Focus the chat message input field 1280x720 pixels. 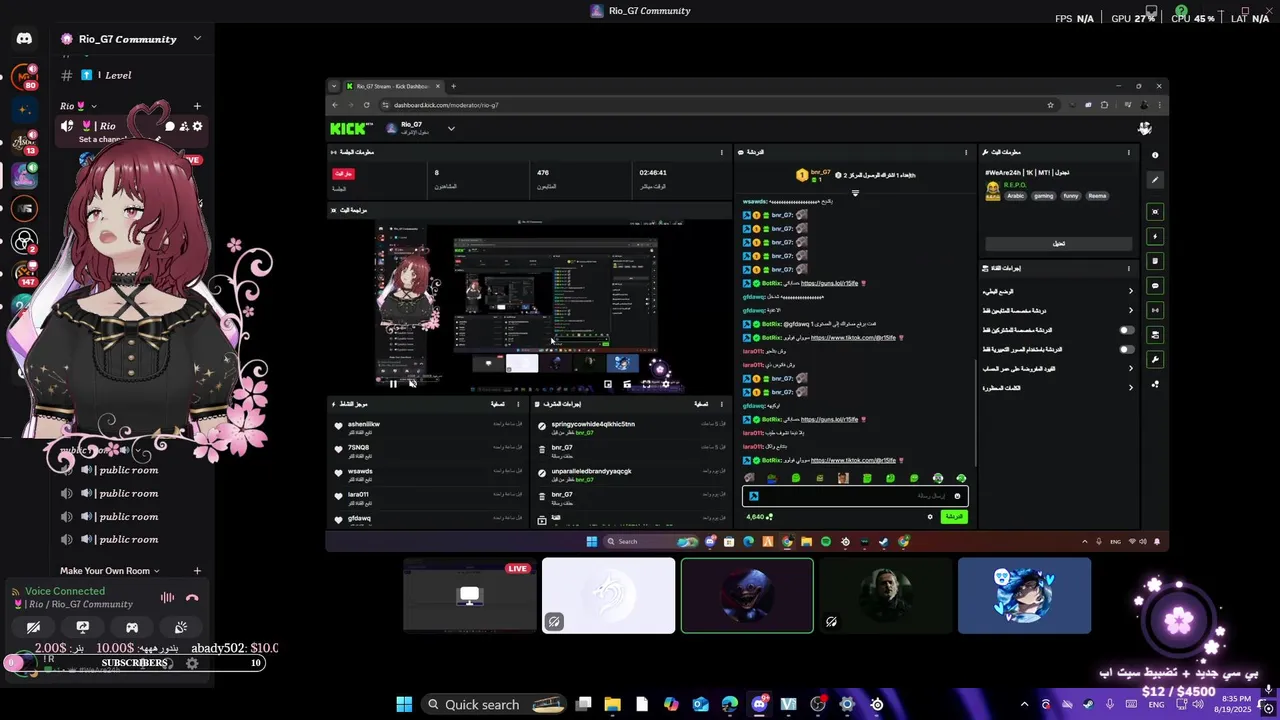point(855,496)
